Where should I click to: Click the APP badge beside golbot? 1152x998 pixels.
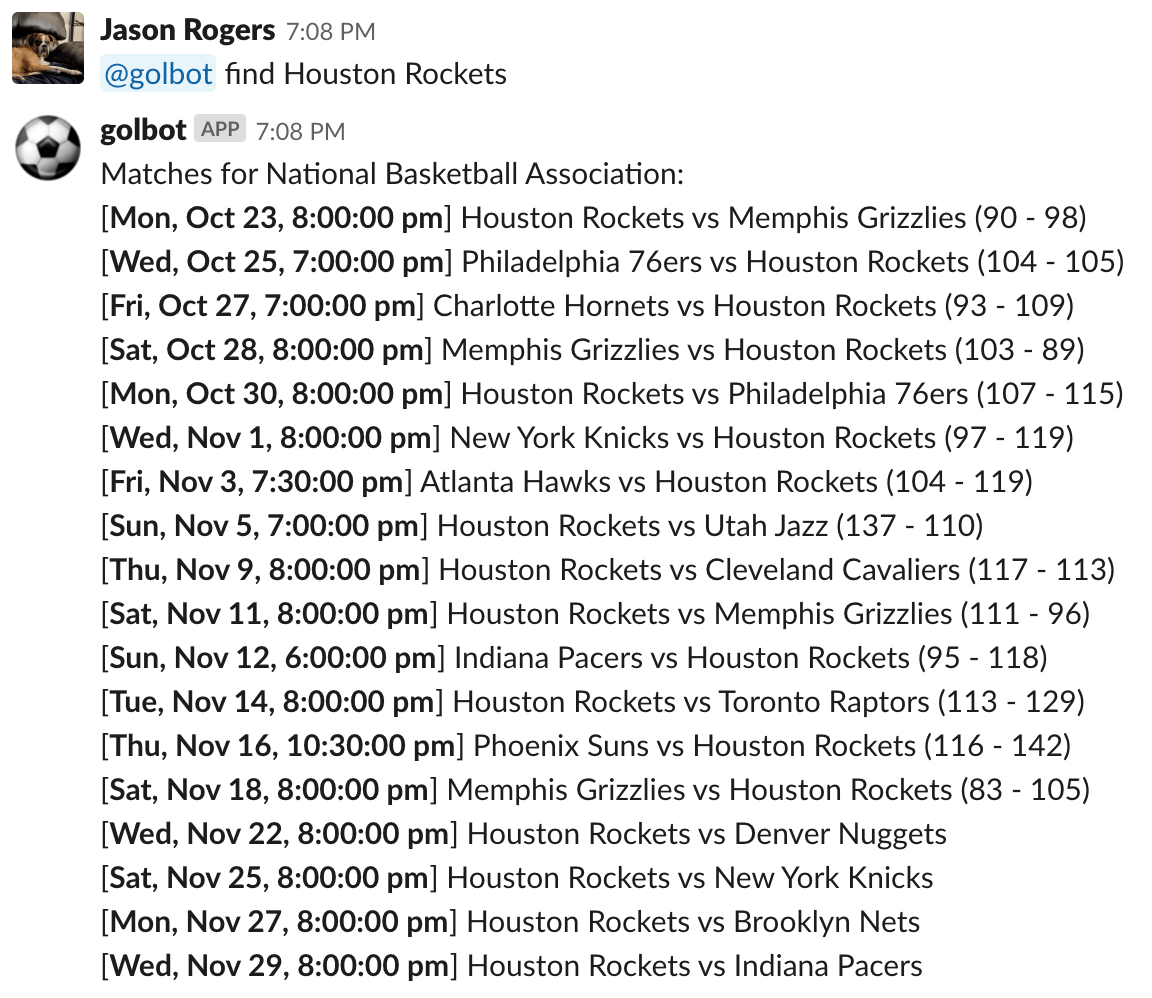[x=220, y=130]
